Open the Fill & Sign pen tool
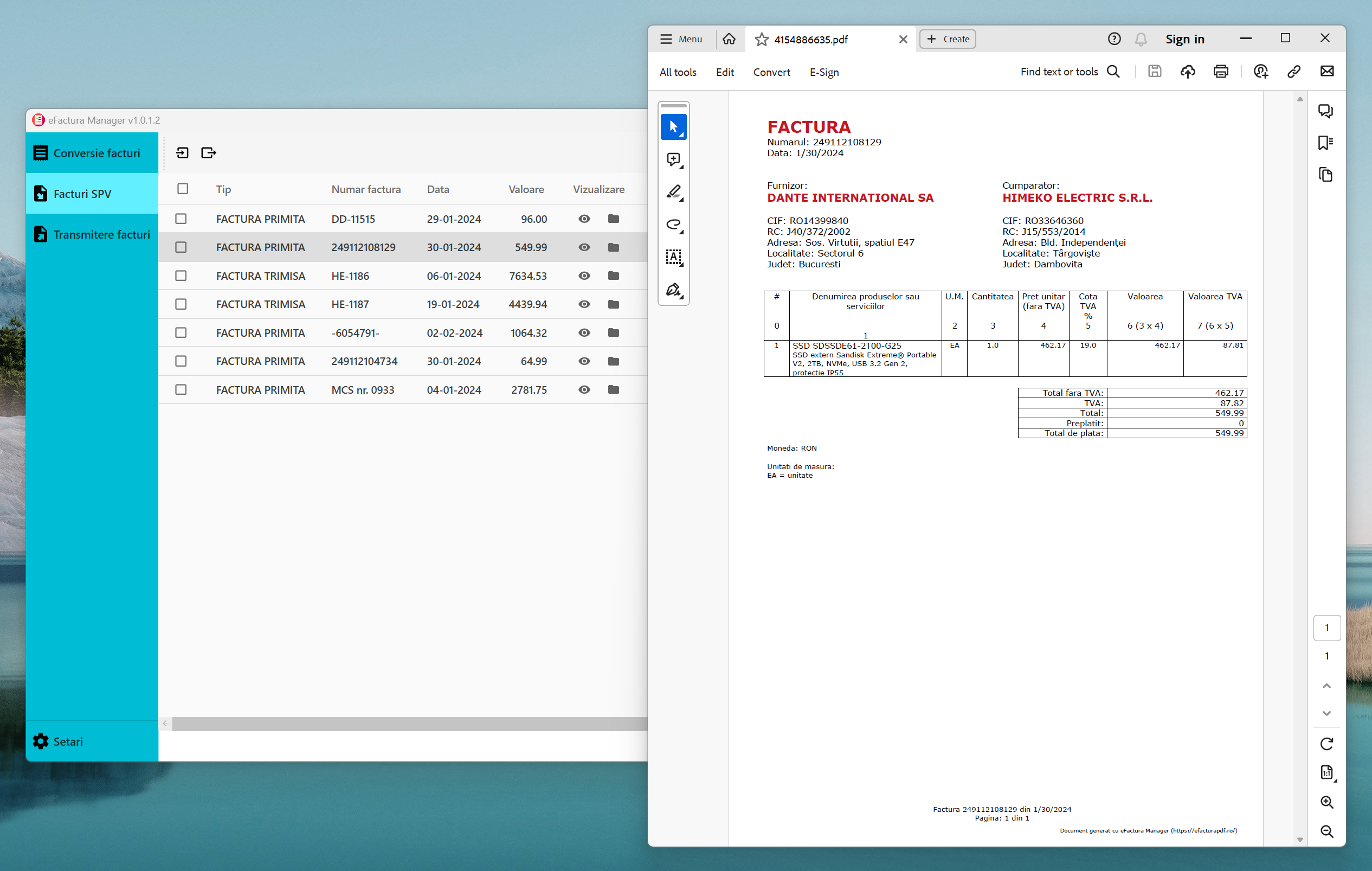 (x=673, y=290)
